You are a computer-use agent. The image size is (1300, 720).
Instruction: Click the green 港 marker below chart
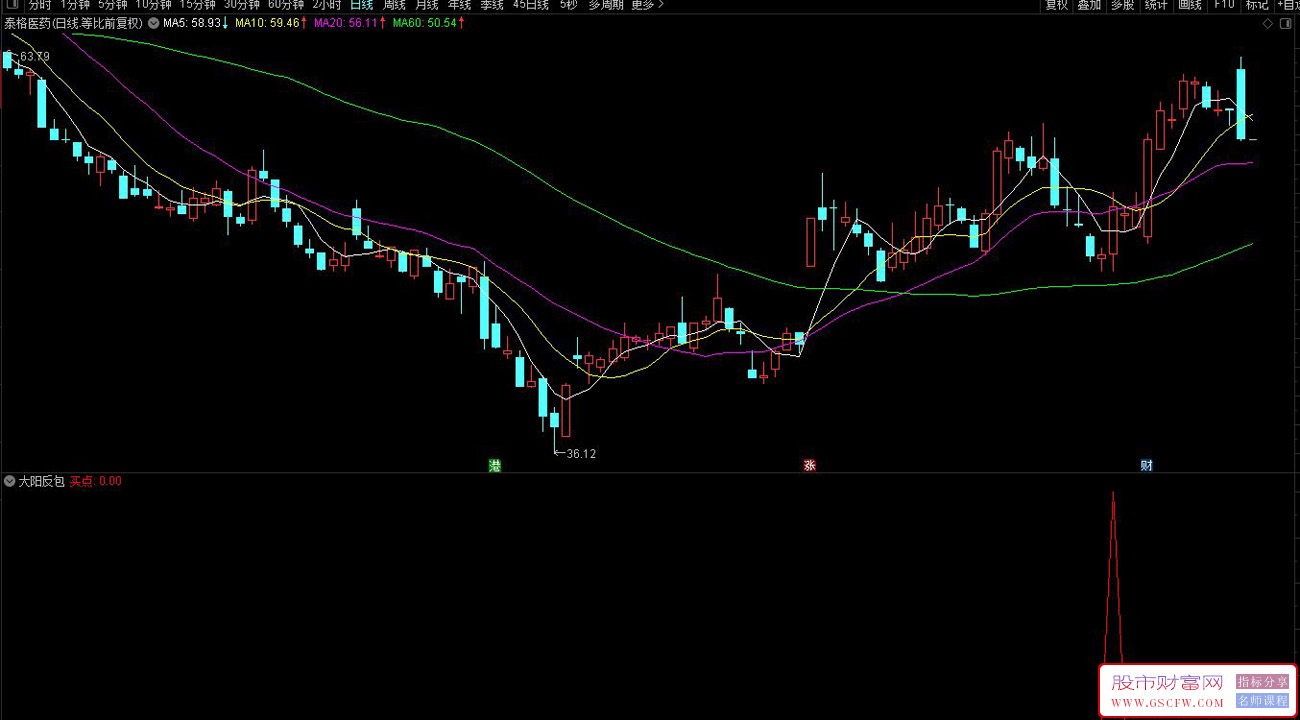pos(494,466)
